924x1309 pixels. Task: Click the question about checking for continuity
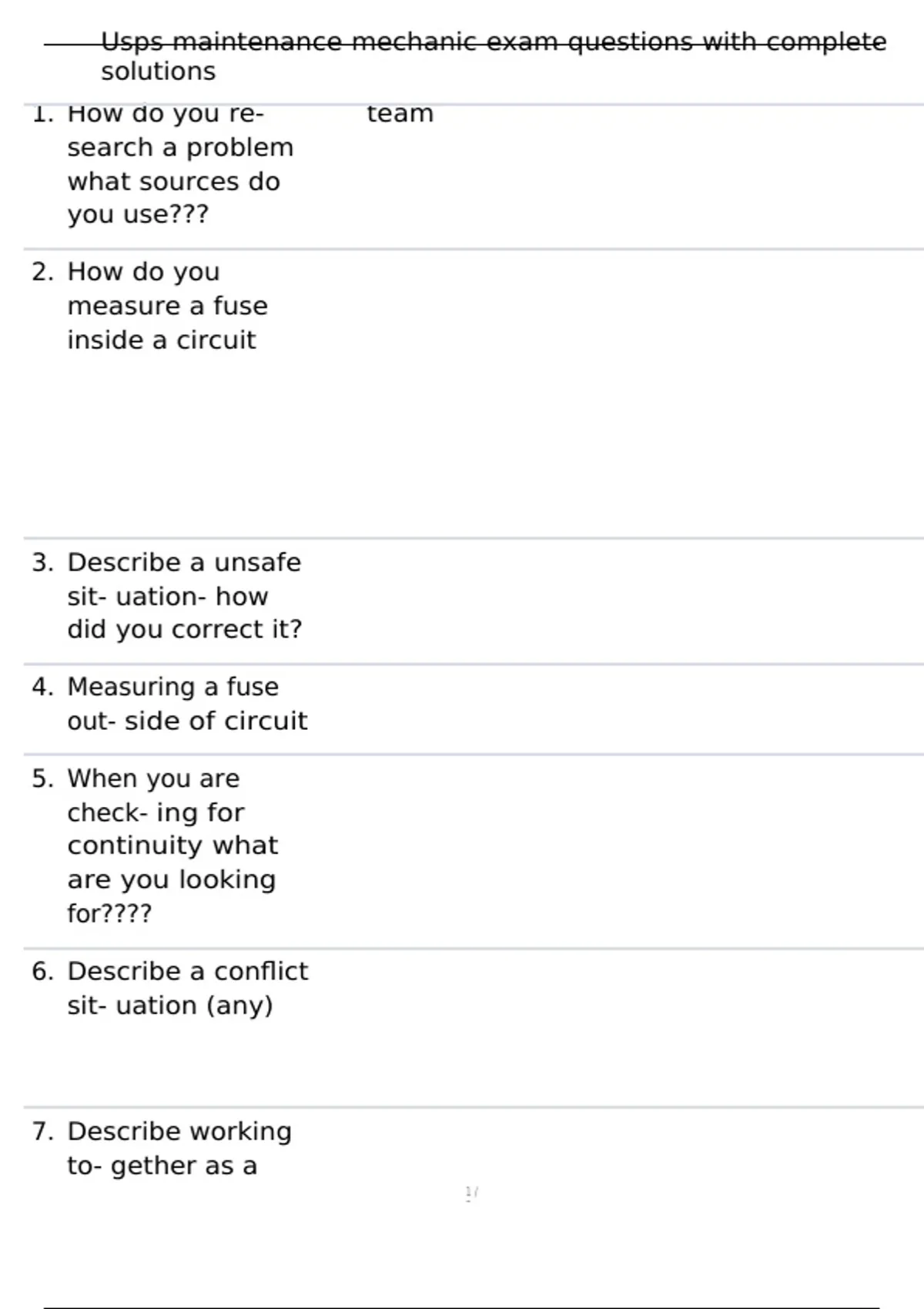[172, 845]
